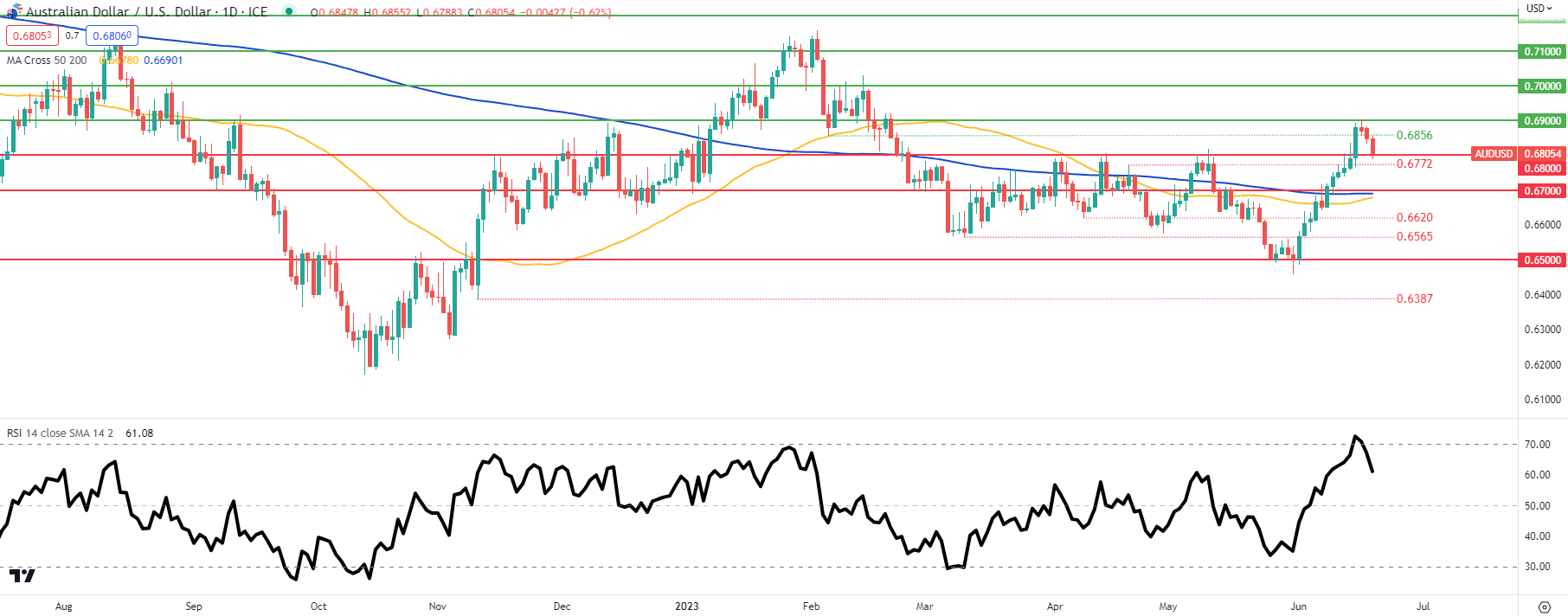Select the MA Cross 50 200 indicator label
The height and width of the screenshot is (616, 1568).
coord(47,61)
